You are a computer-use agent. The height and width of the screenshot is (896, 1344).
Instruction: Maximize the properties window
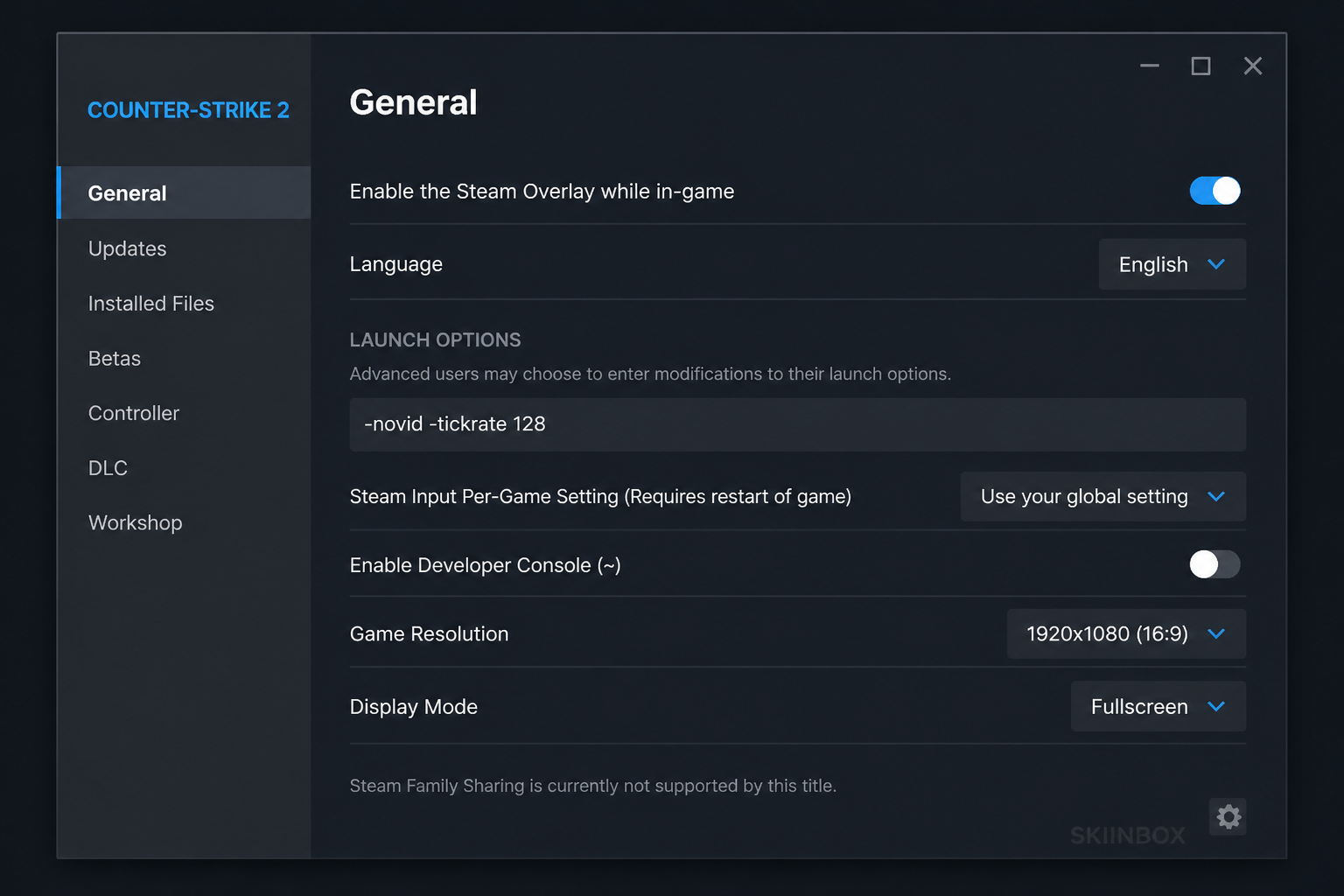click(1200, 66)
